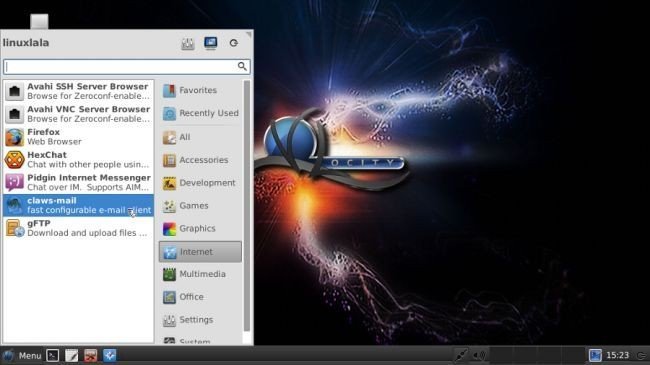The height and width of the screenshot is (365, 650).
Task: Open the Office category
Action: pyautogui.click(x=200, y=297)
